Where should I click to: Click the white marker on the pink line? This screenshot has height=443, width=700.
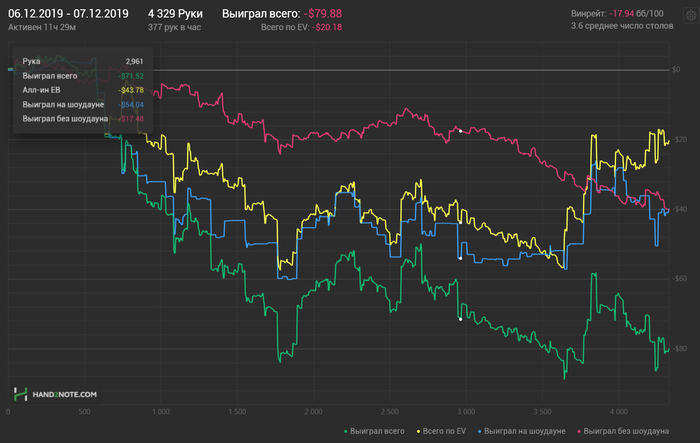(459, 130)
